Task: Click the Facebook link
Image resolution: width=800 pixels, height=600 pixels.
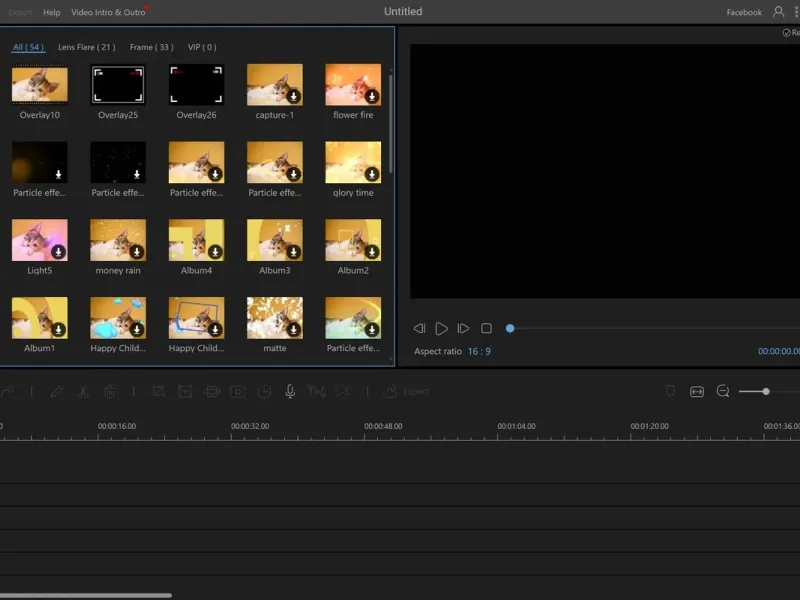Action: point(744,13)
